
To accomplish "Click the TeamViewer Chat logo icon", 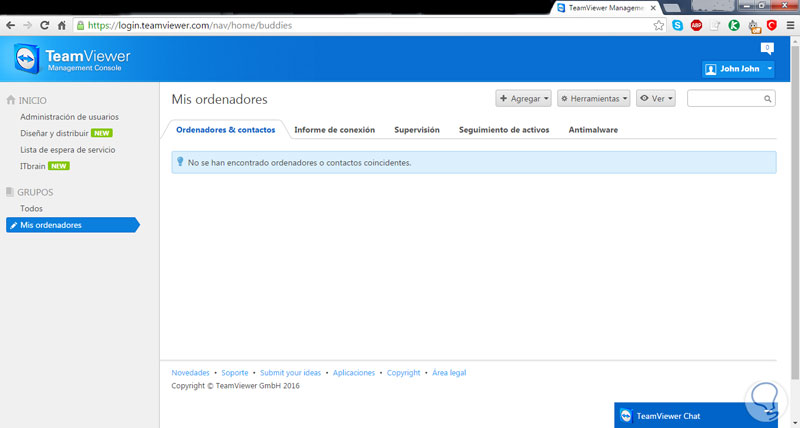I will pos(626,416).
